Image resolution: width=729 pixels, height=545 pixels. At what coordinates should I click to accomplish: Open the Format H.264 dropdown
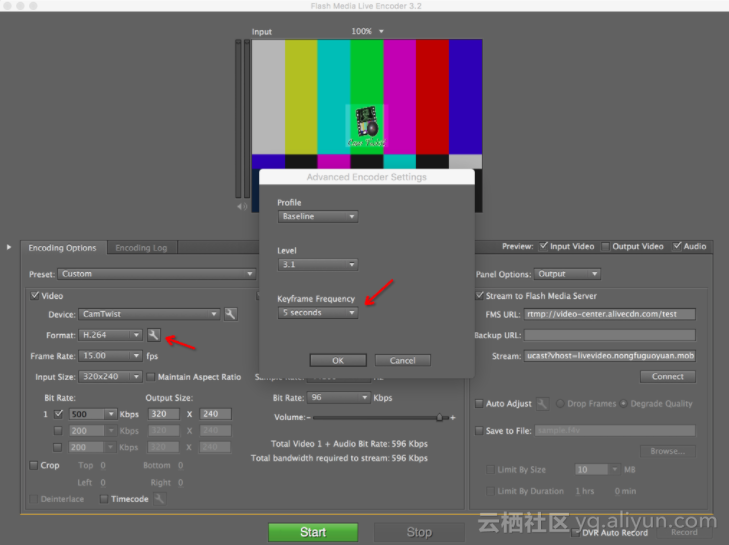coord(110,335)
